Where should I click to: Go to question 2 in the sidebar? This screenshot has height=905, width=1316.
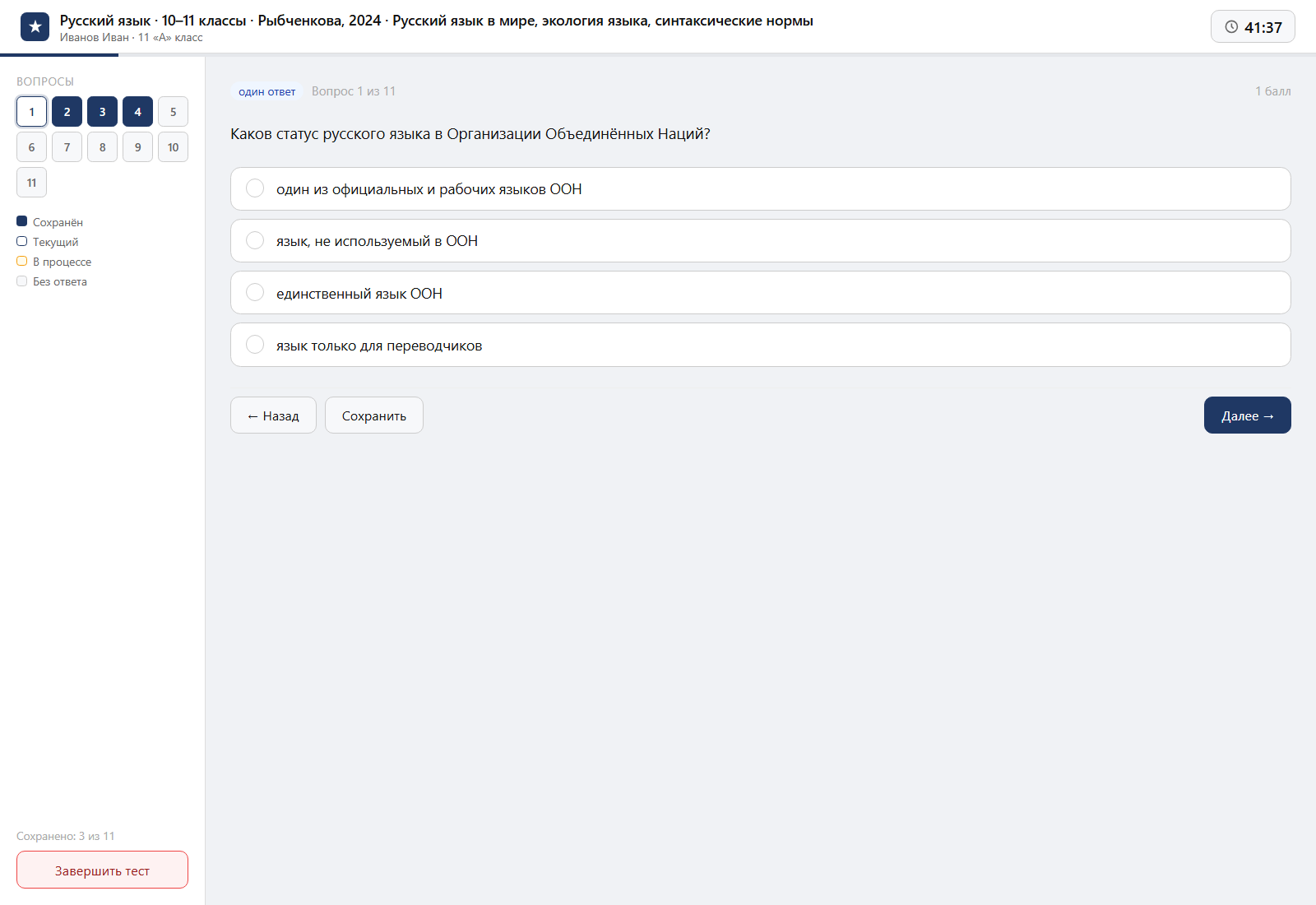pos(67,112)
